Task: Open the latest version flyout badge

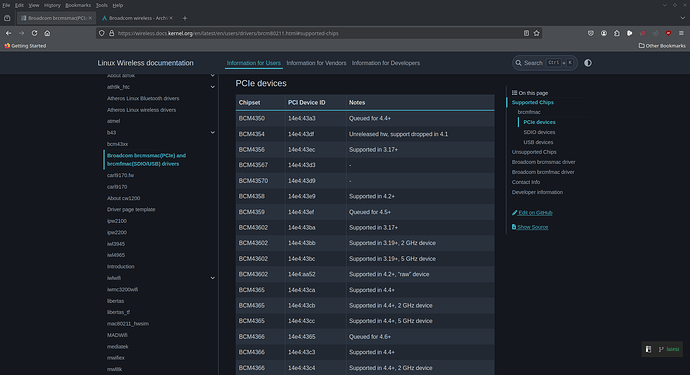Action: tap(662, 349)
